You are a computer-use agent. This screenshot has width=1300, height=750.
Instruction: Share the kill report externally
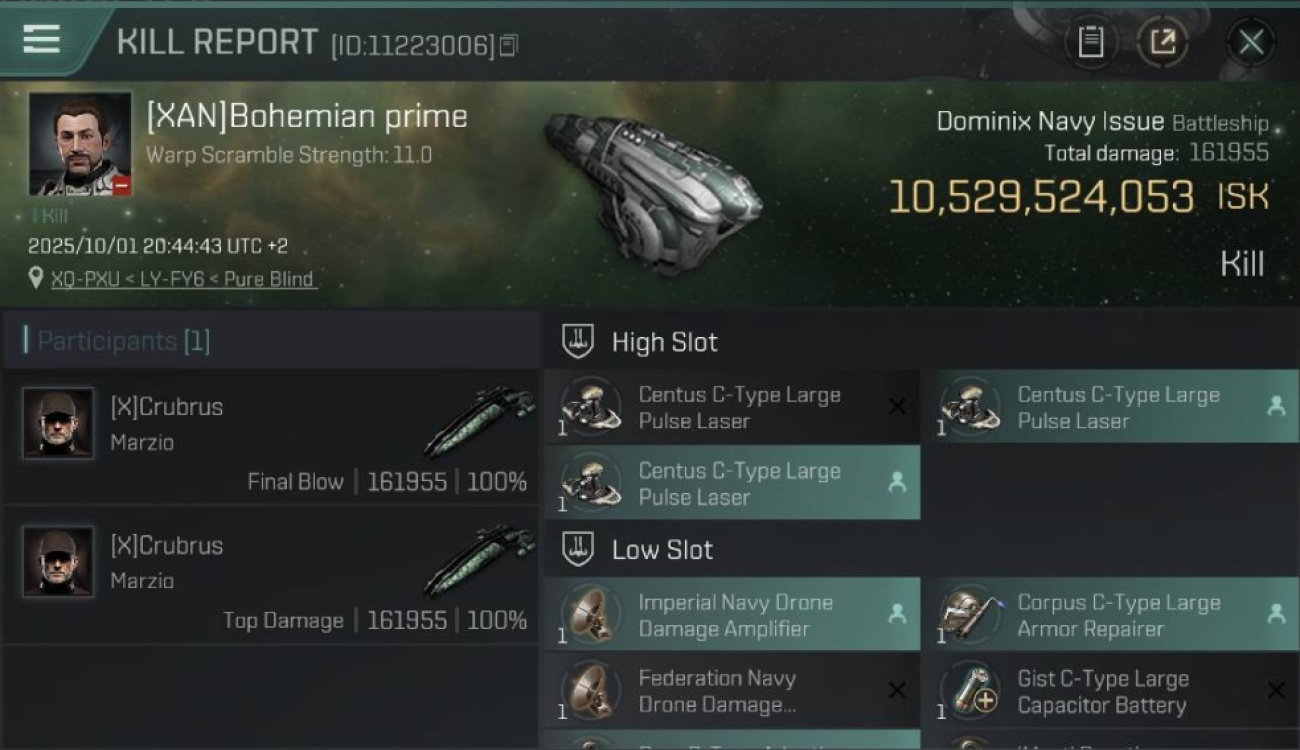click(1163, 42)
